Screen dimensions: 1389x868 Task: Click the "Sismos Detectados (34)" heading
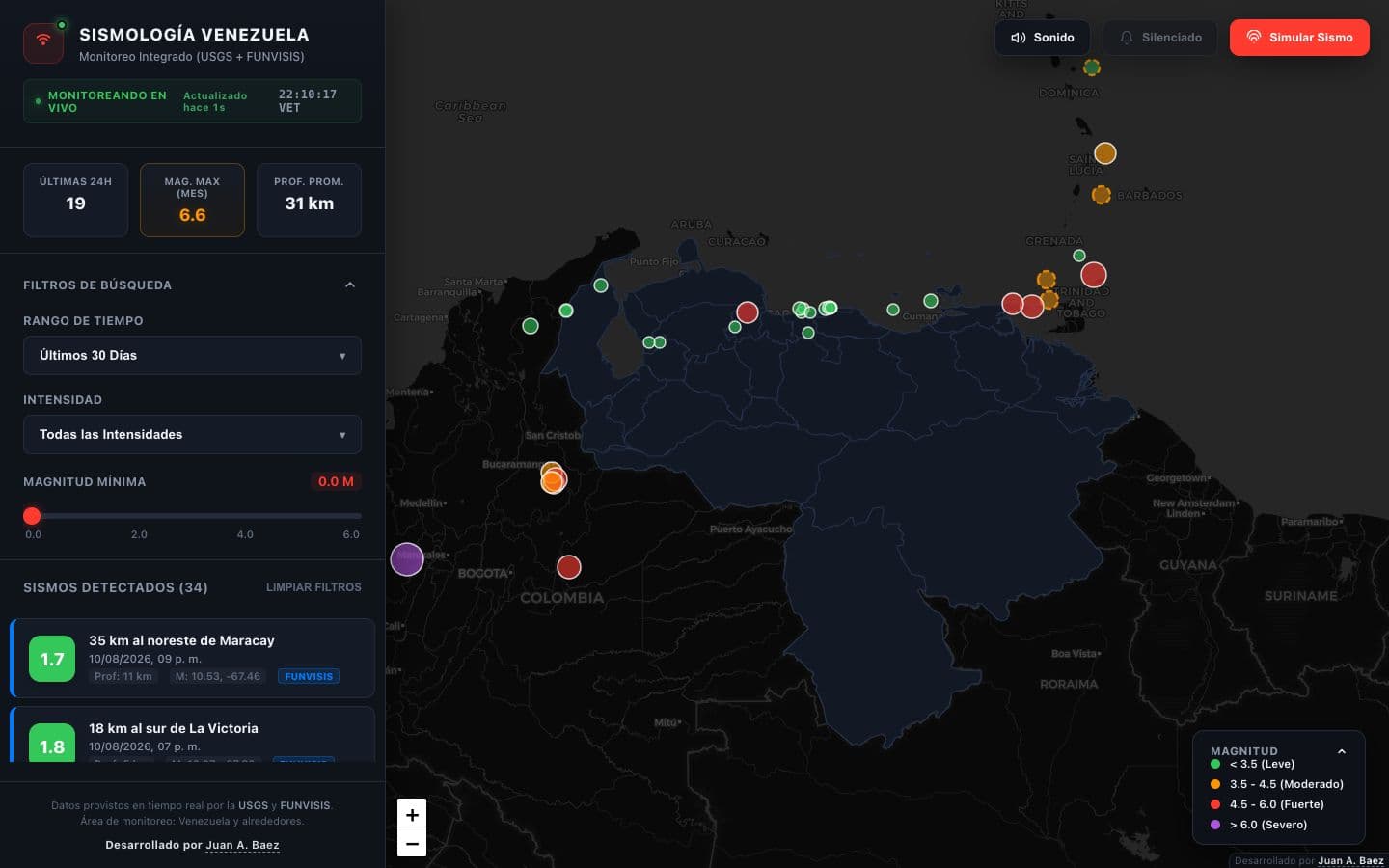coord(116,587)
